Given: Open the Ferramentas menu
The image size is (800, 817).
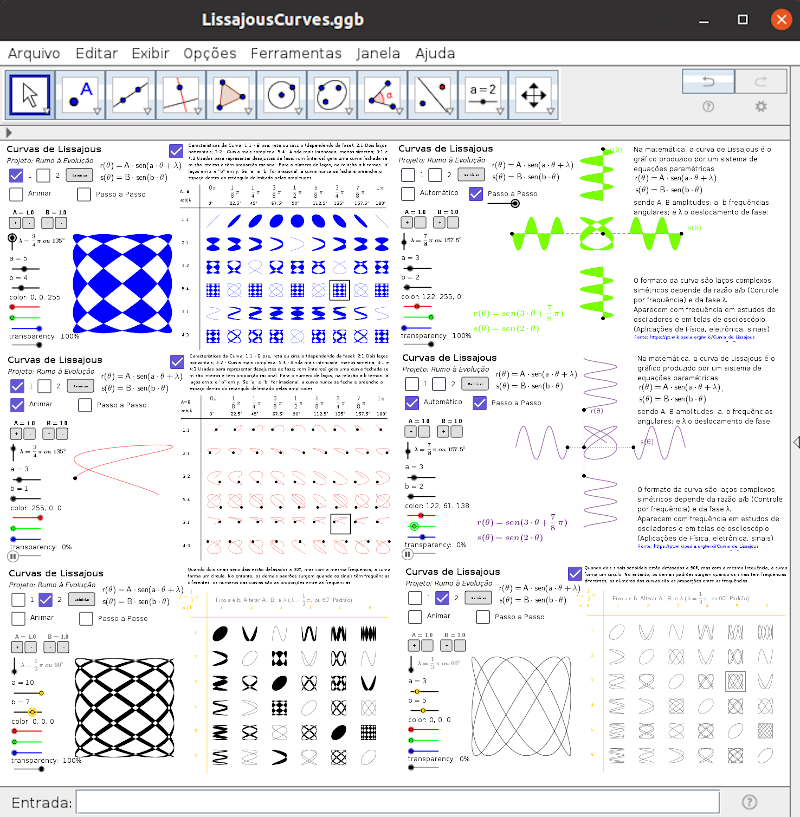Looking at the screenshot, I should coord(296,53).
